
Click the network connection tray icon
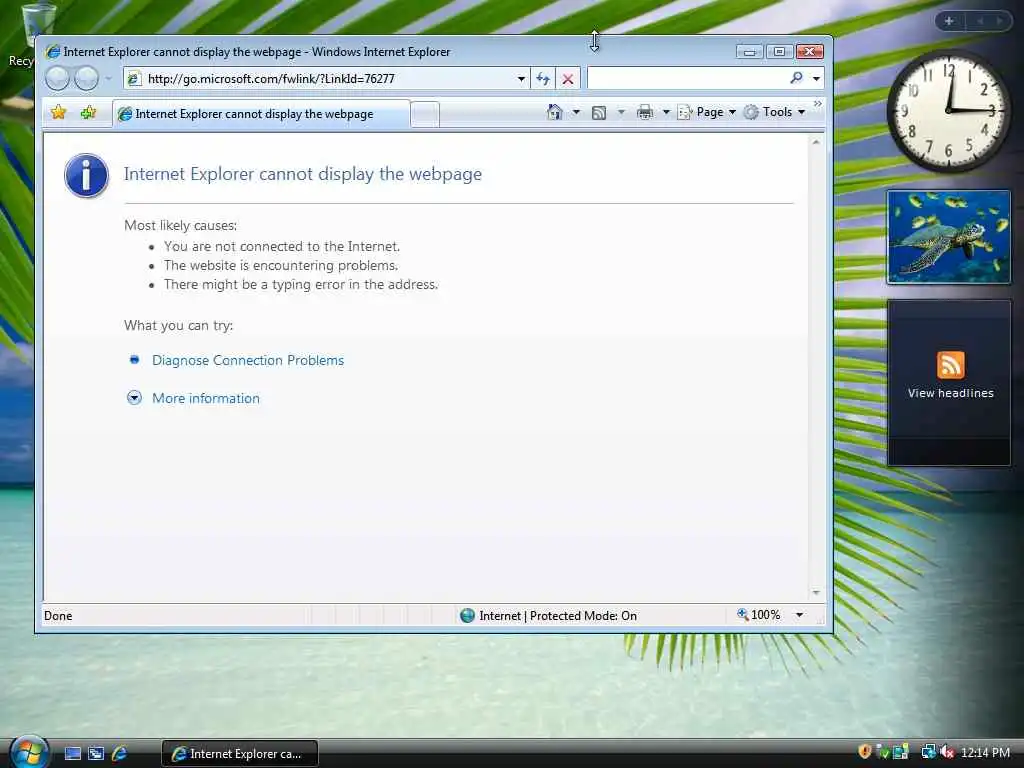[928, 752]
